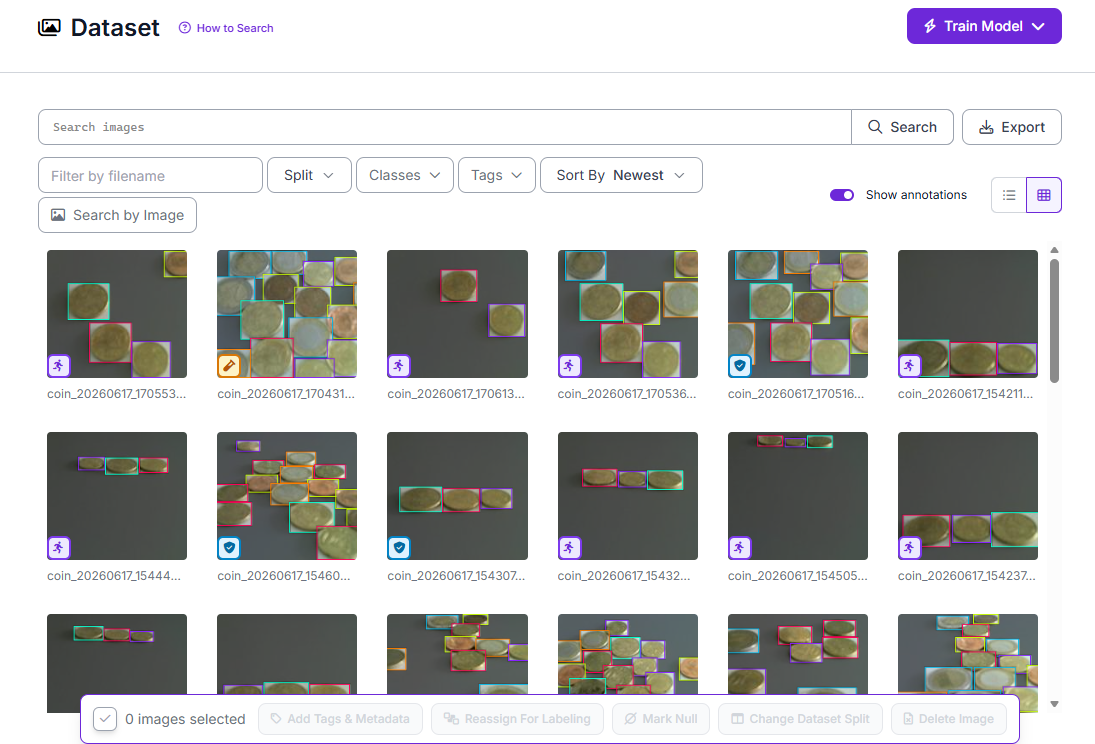Screen dimensions: 1095x744
Task: Click the scrollbar up arrow
Action: (1054, 250)
